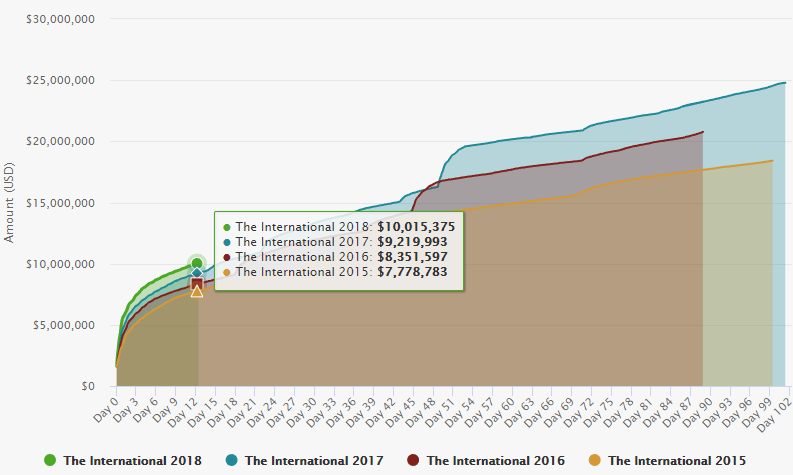This screenshot has height=475, width=793.
Task: Click the green circle marker on the 2018 line
Action: pyautogui.click(x=197, y=264)
